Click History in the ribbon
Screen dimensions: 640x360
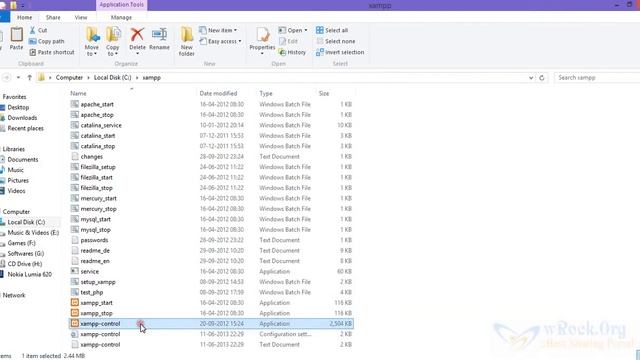pyautogui.click(x=292, y=52)
